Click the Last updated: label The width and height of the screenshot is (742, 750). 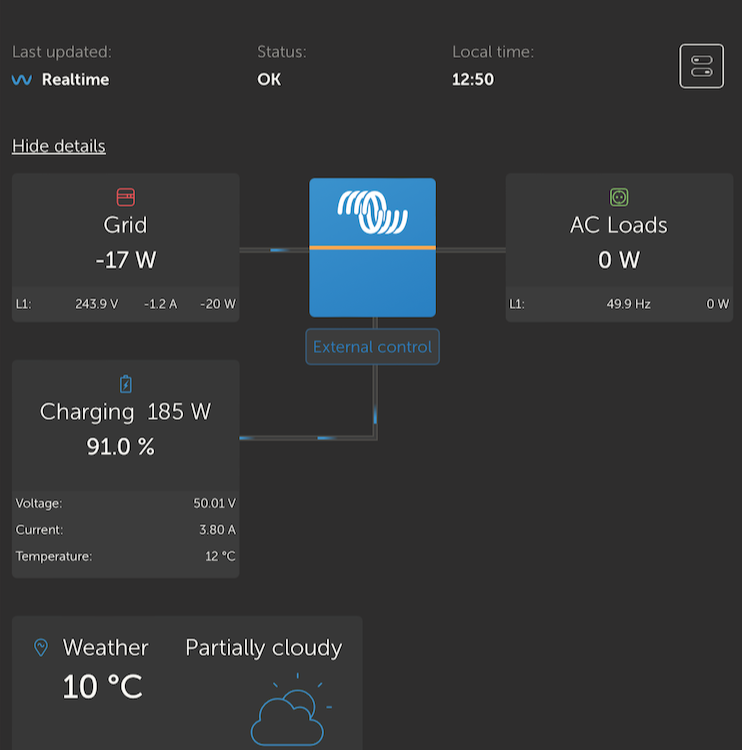pos(62,52)
